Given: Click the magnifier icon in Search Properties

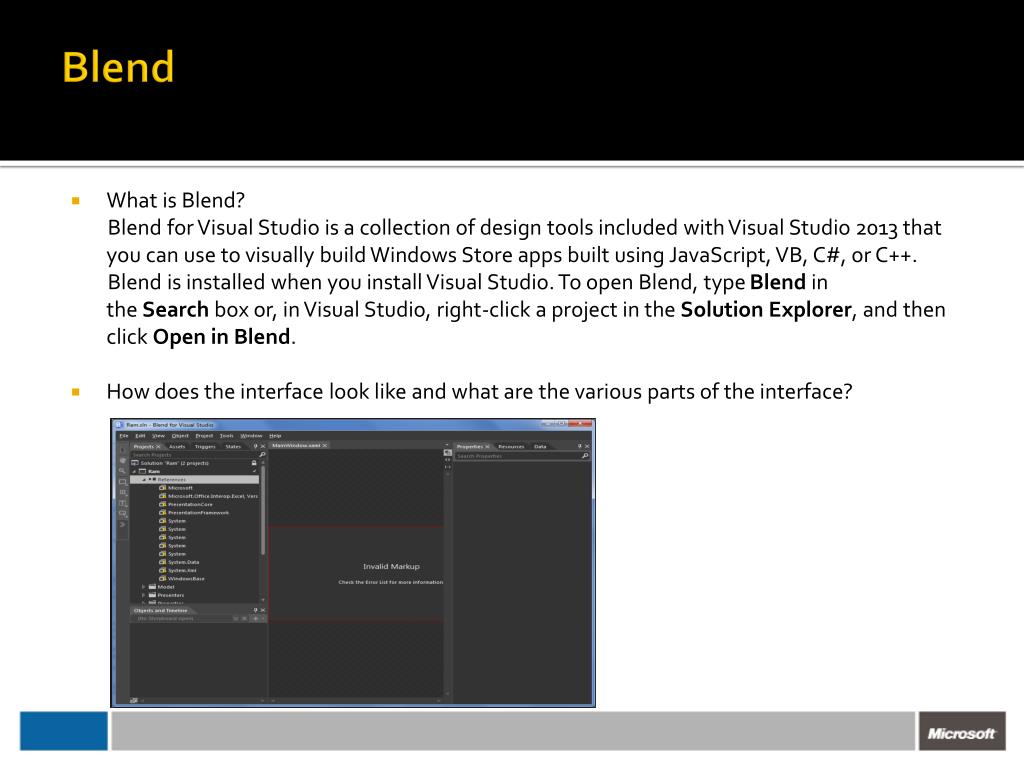Looking at the screenshot, I should 585,456.
